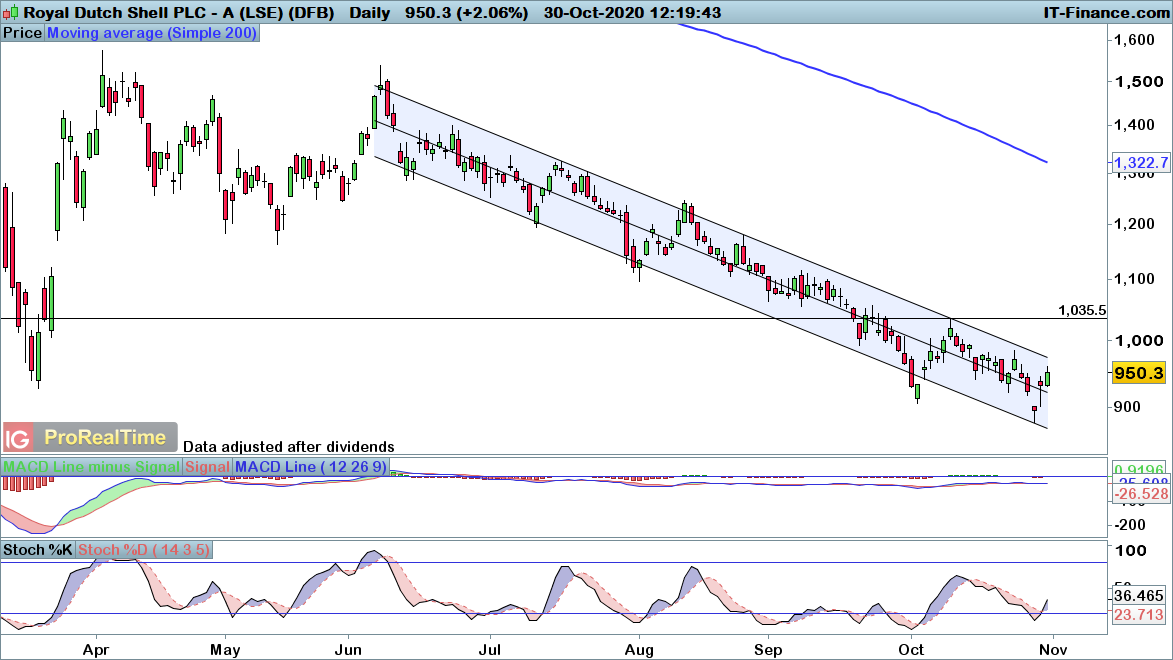Click the red -26.528 MACD value

[1140, 494]
